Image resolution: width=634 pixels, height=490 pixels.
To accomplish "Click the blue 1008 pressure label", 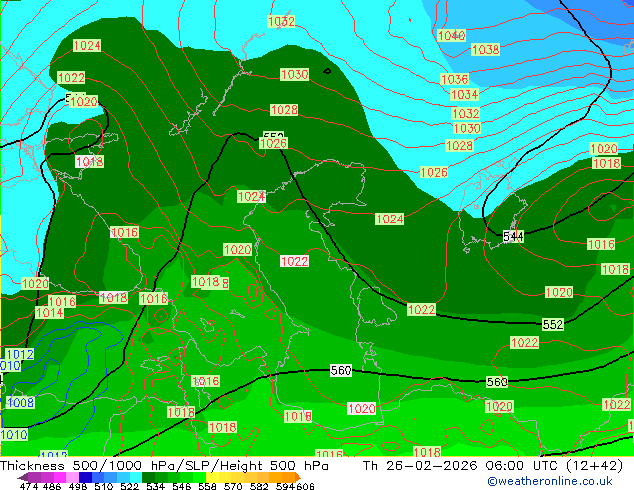I will point(20,402).
